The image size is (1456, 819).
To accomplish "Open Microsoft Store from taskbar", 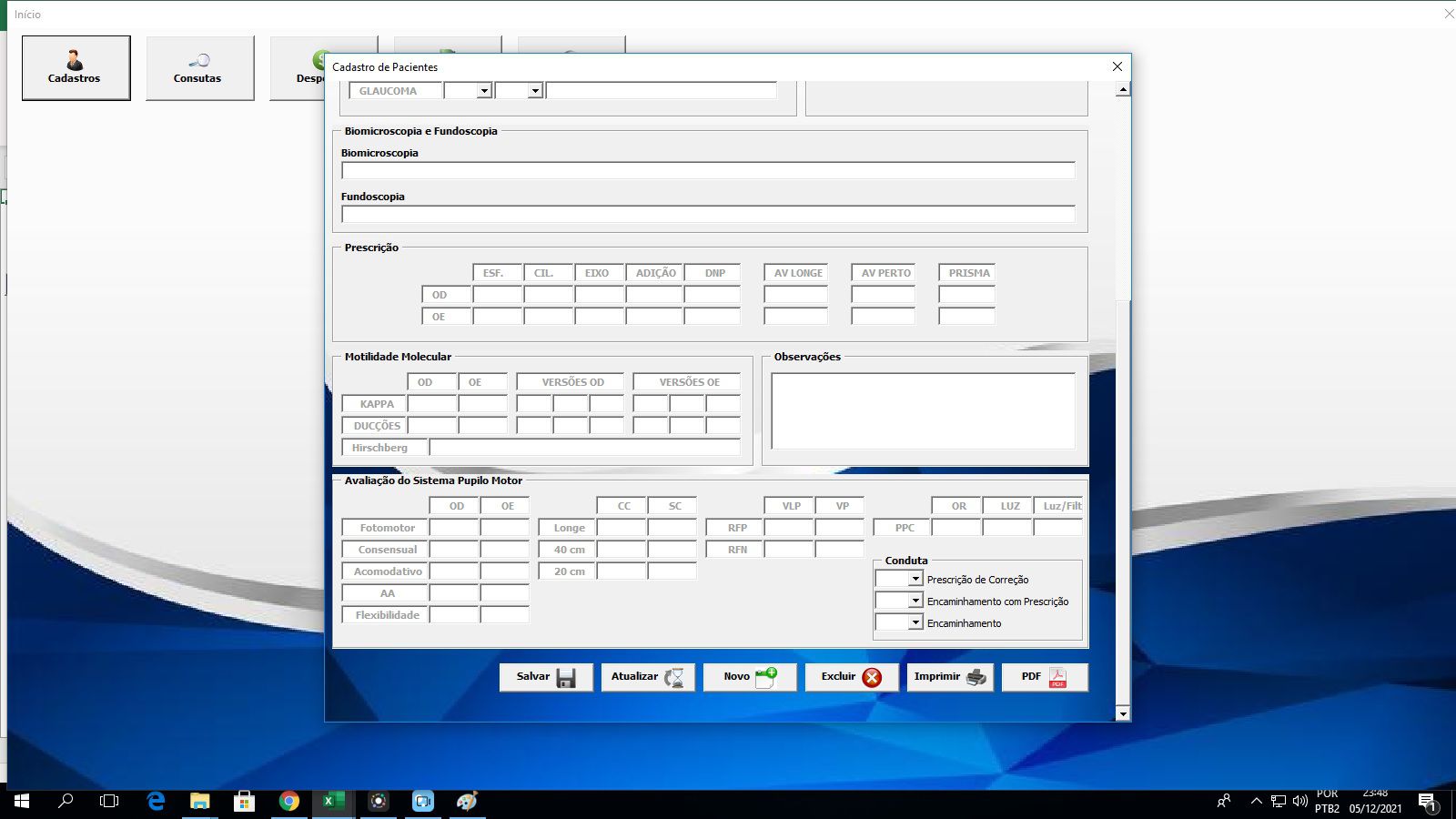I will click(244, 802).
